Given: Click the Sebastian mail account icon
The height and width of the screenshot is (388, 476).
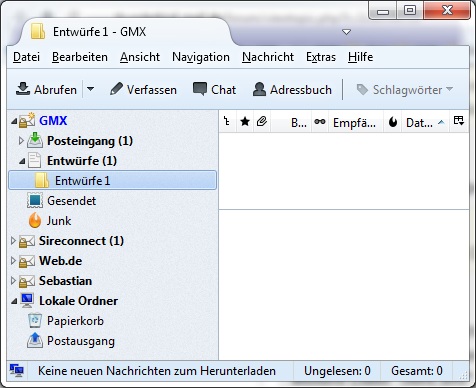Looking at the screenshot, I should 27,281.
